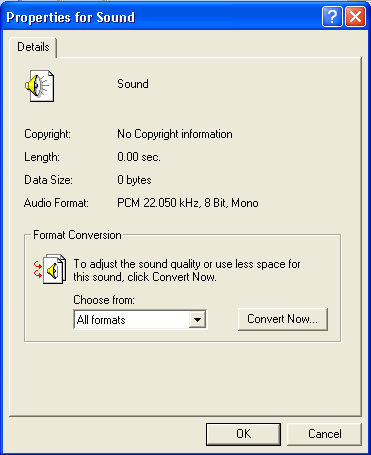Click the Format Conversion speaker documents icon
The image size is (371, 455).
[50, 269]
